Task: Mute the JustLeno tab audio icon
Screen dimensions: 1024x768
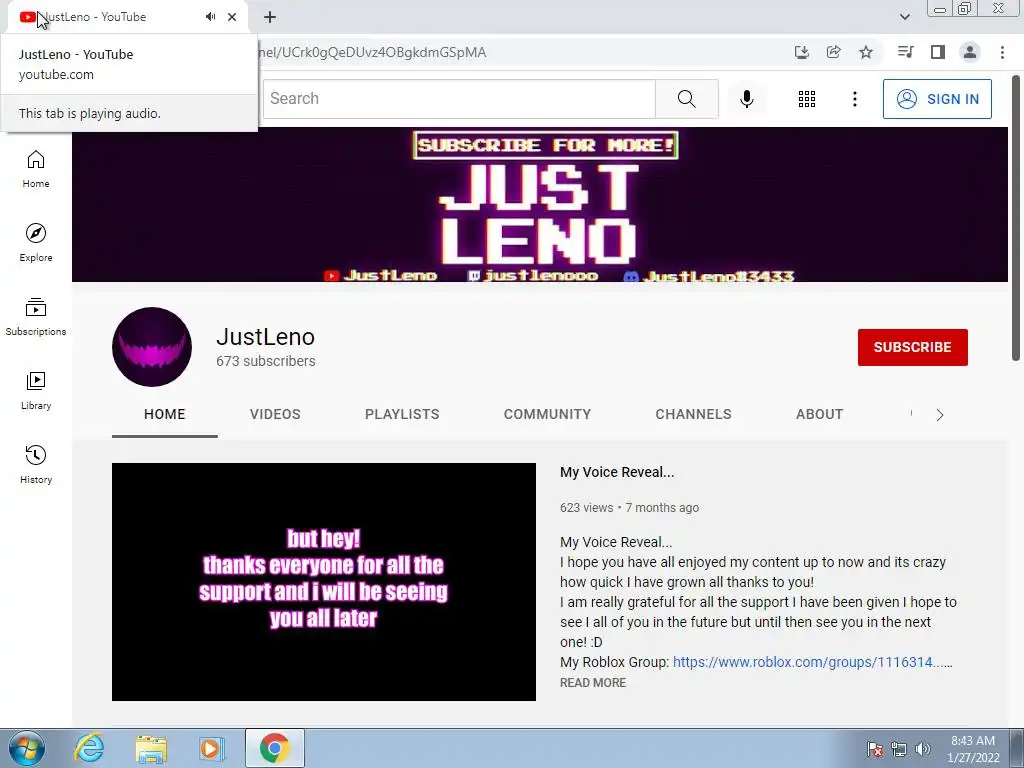Action: point(210,17)
